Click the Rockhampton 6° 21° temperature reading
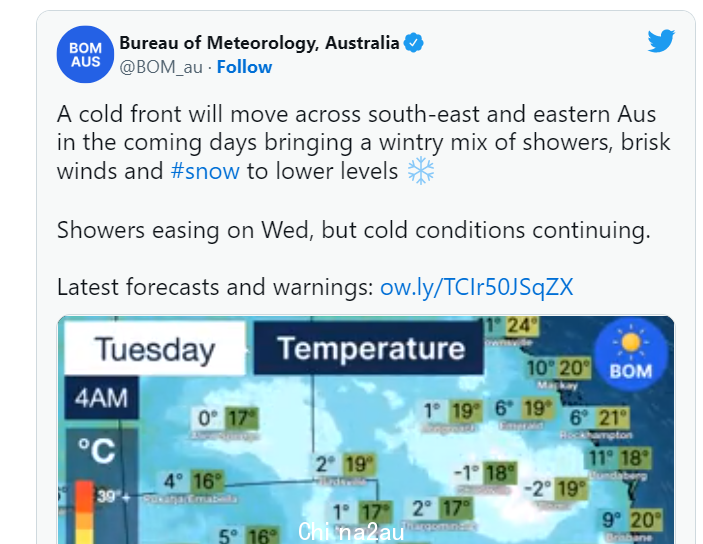The image size is (703, 544). [598, 418]
